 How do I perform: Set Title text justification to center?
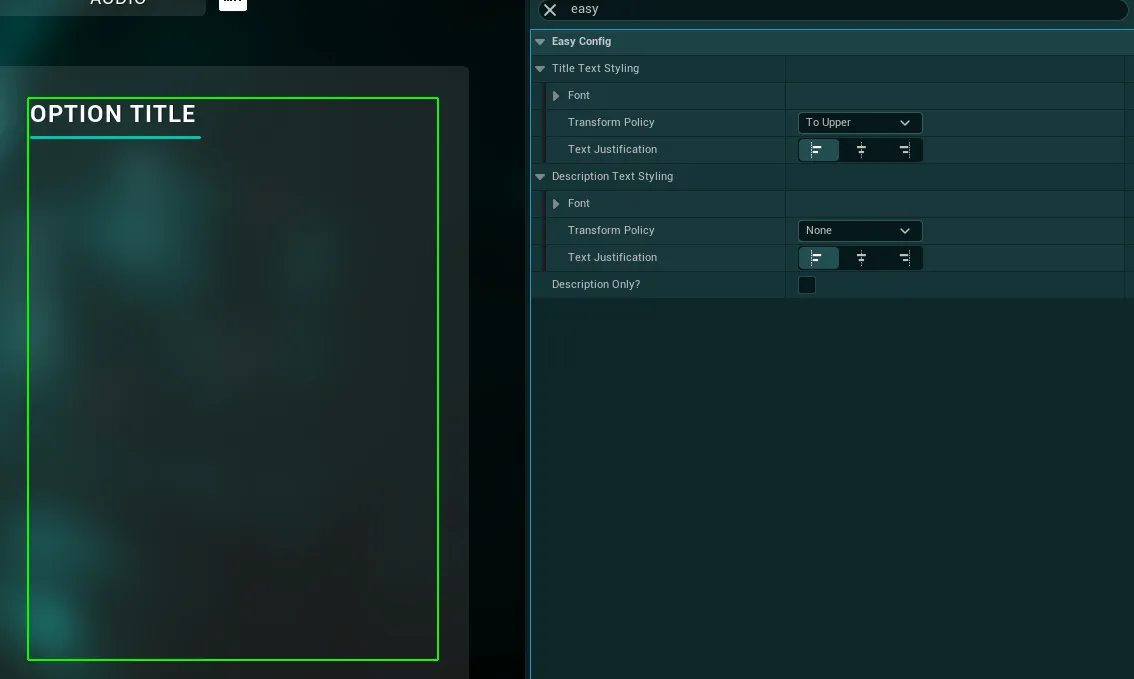click(861, 150)
